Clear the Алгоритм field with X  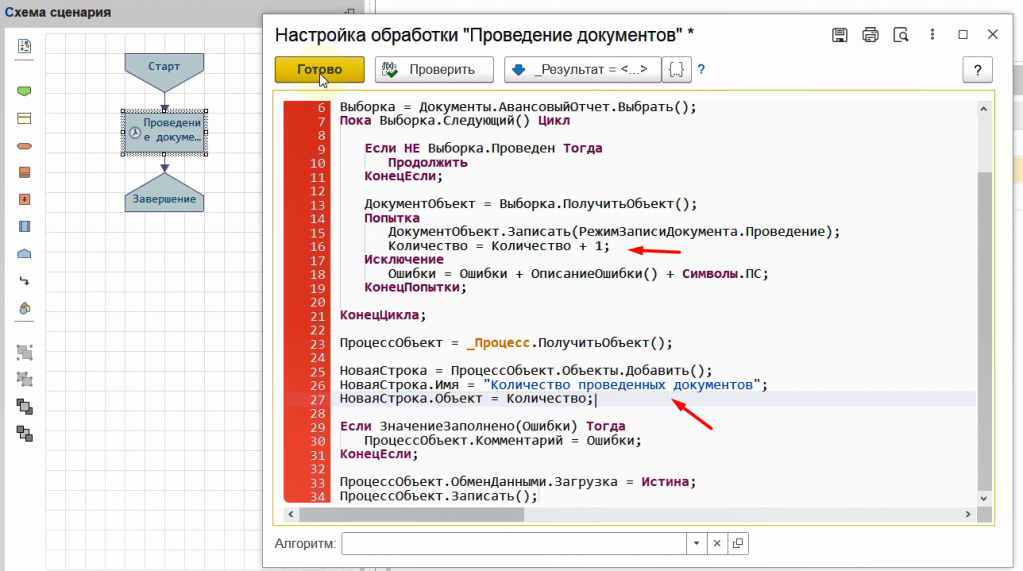click(x=717, y=544)
